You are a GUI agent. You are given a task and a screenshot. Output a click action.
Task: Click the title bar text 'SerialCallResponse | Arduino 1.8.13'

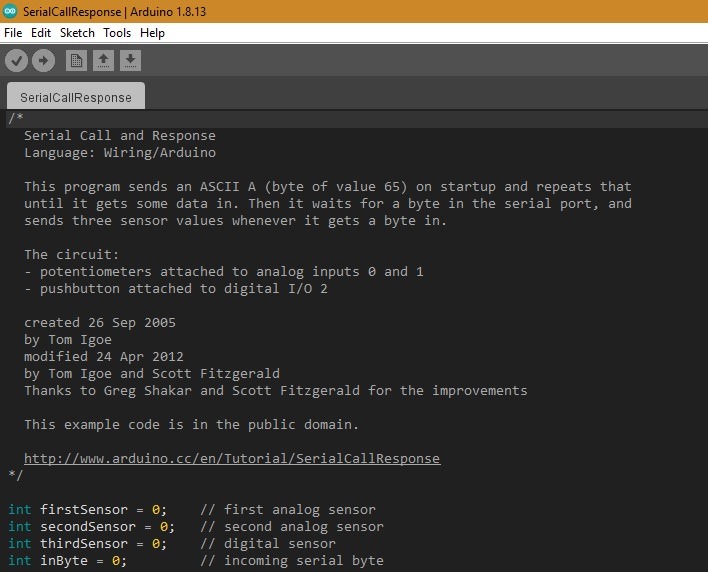coord(114,11)
